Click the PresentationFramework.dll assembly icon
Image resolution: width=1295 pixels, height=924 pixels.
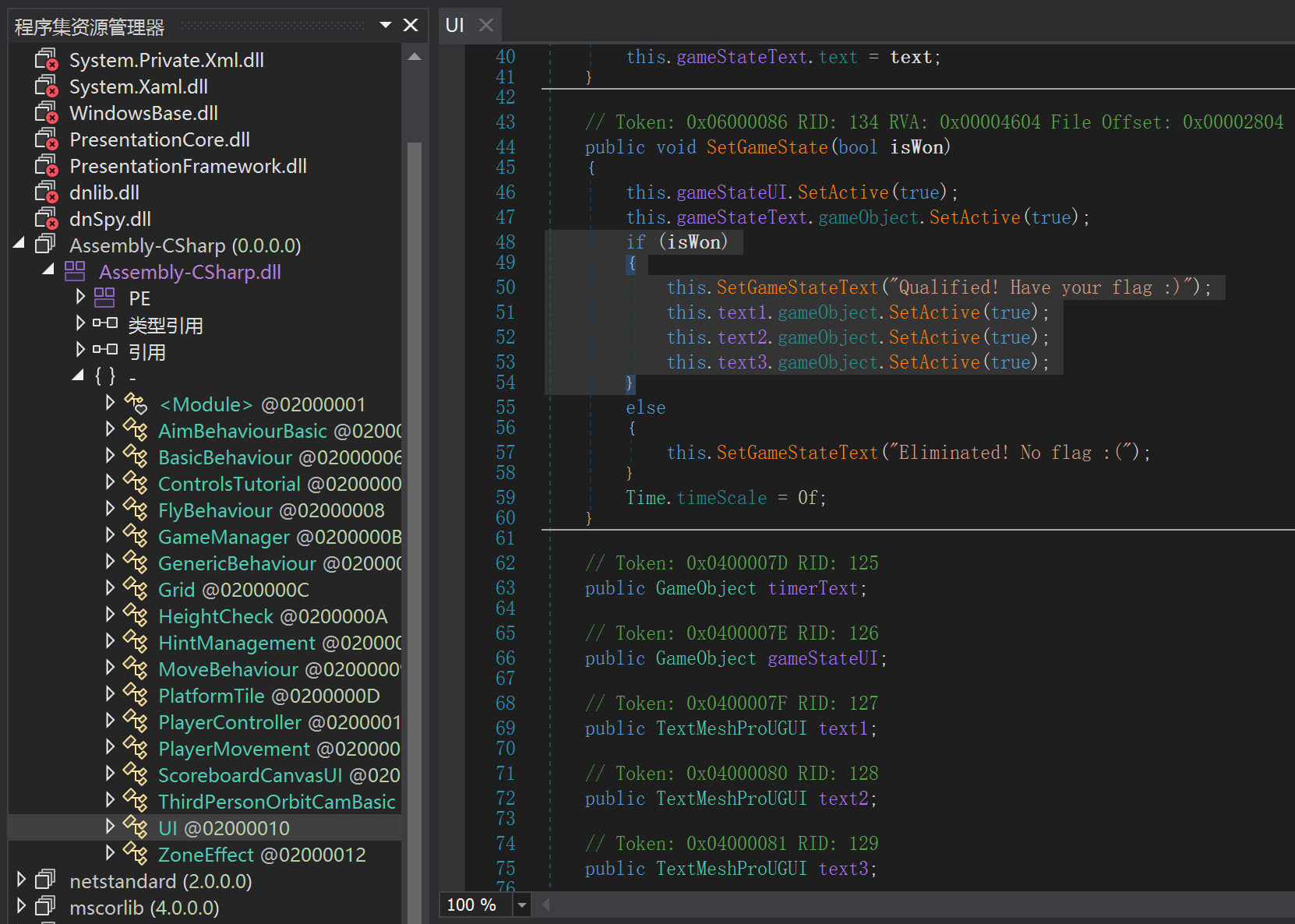coord(47,166)
